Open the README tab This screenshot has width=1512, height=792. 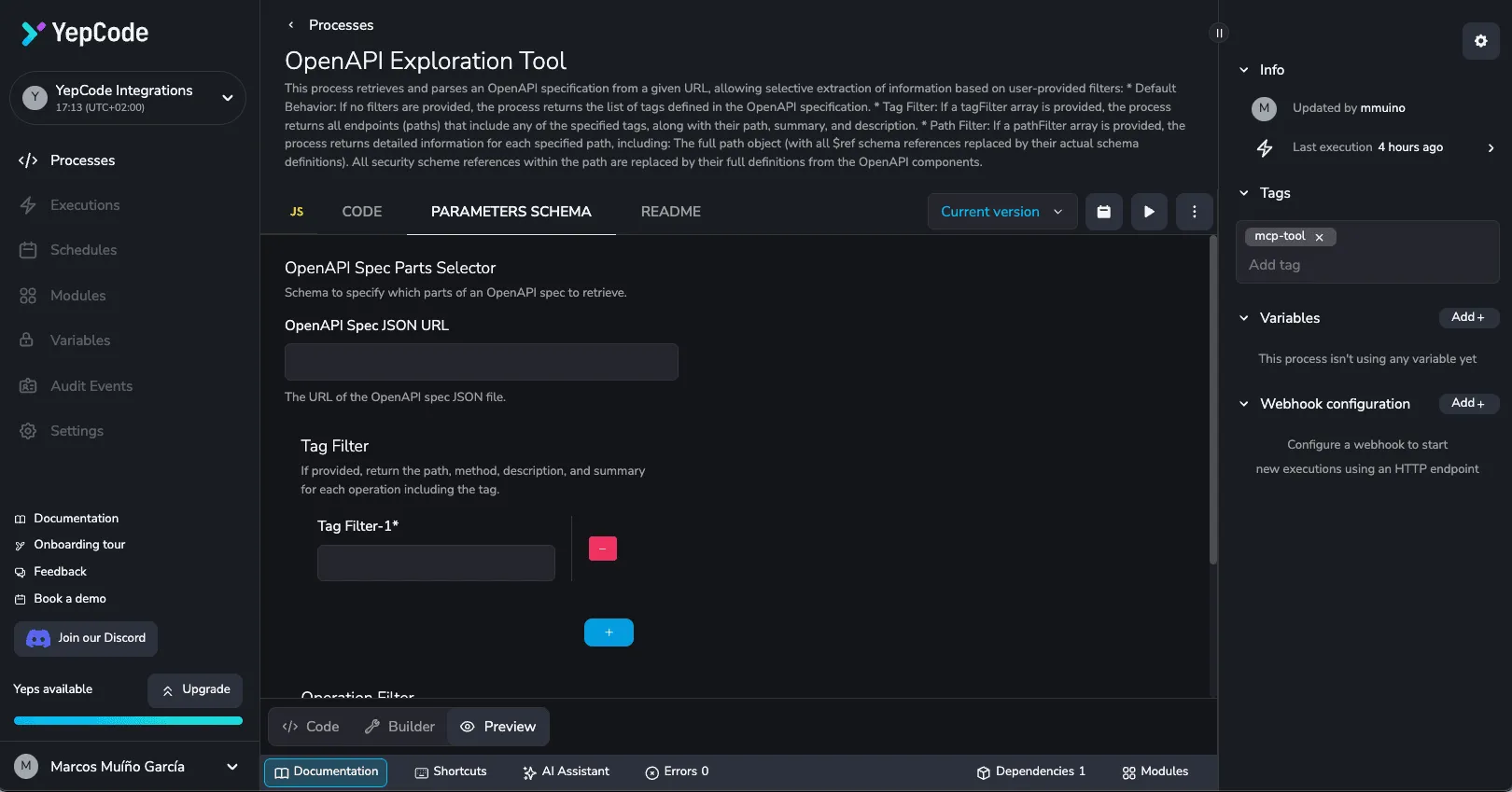(x=670, y=212)
